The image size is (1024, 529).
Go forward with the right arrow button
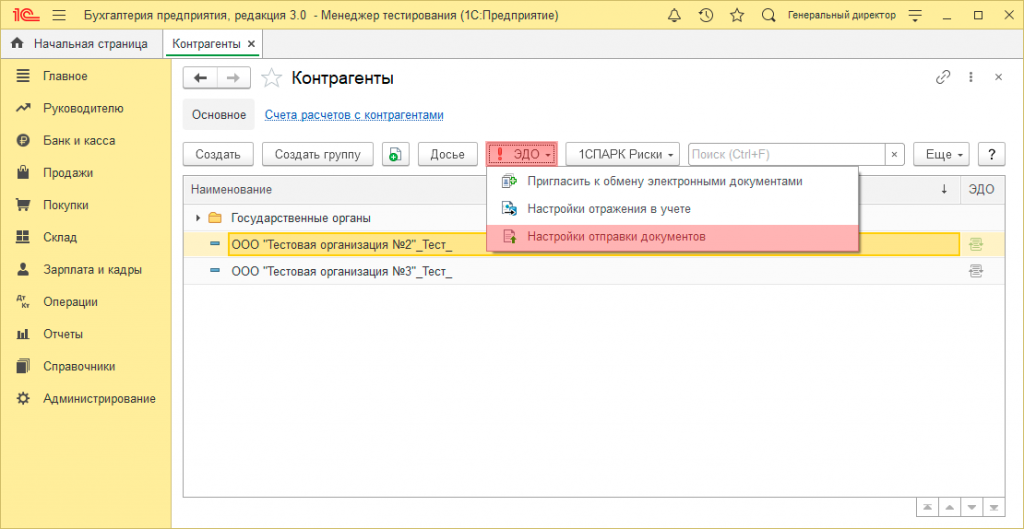tap(233, 78)
